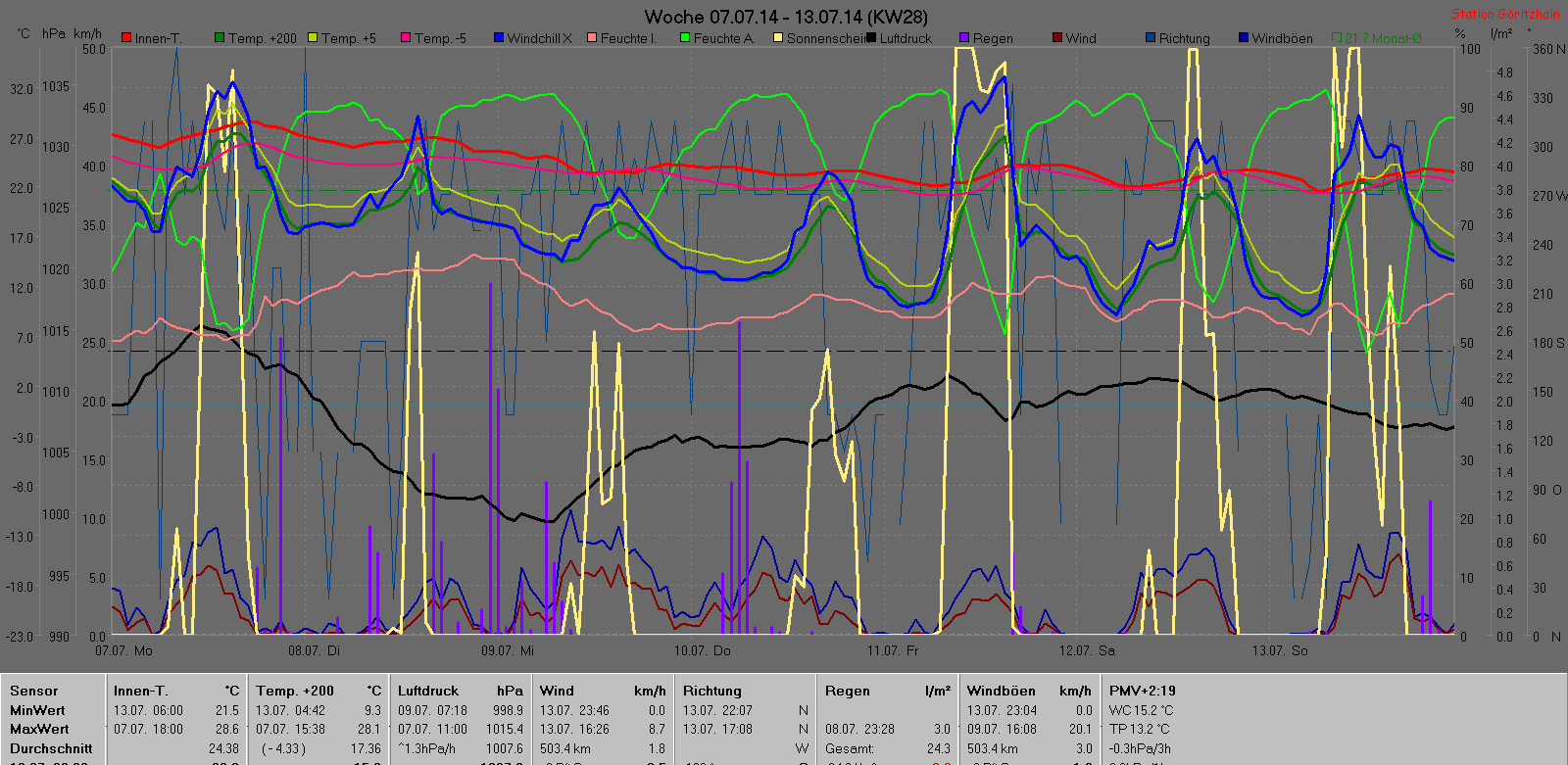Screen dimensions: 1568x765
Task: Select the Windböen legend label at top
Action: [1282, 39]
